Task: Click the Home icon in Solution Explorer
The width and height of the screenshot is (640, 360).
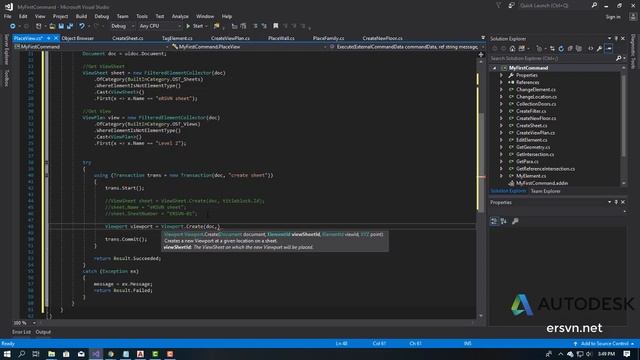Action: click(x=512, y=49)
